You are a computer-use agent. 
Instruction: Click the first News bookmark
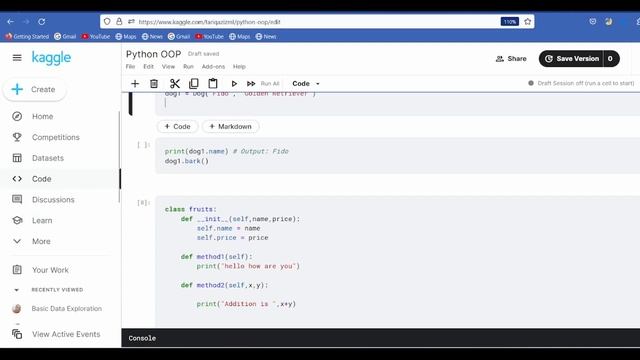pyautogui.click(x=152, y=36)
